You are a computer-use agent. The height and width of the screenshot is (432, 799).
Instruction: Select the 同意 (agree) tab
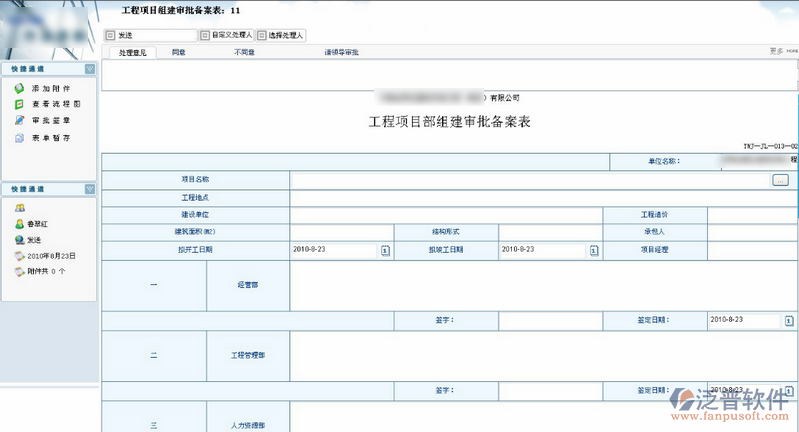(178, 52)
